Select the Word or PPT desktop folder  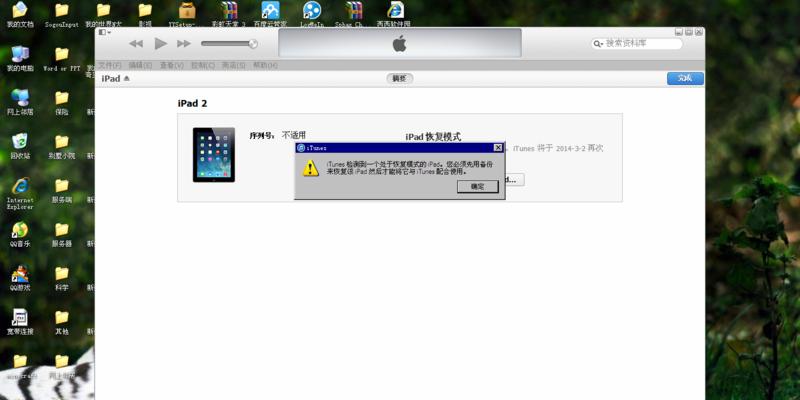coord(62,58)
